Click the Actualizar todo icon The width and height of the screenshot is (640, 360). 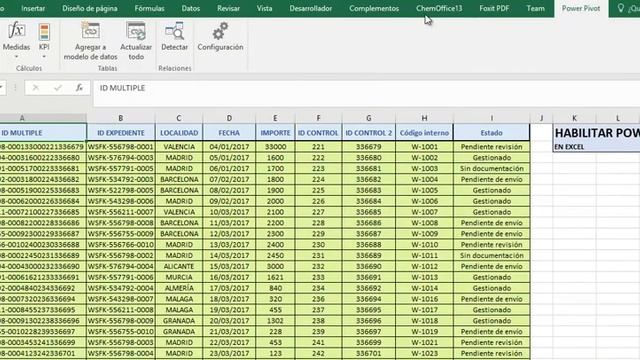click(x=136, y=31)
